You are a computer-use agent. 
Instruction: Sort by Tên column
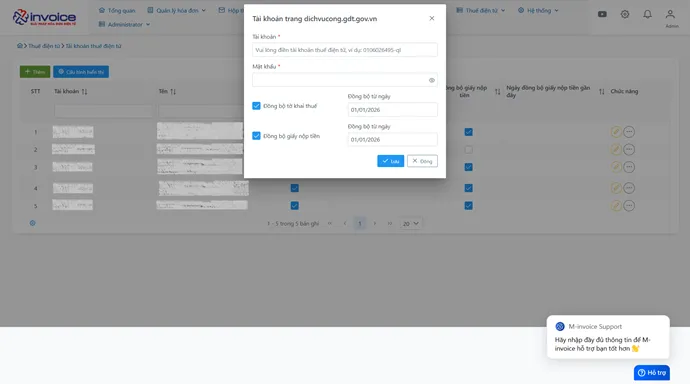tap(173, 91)
